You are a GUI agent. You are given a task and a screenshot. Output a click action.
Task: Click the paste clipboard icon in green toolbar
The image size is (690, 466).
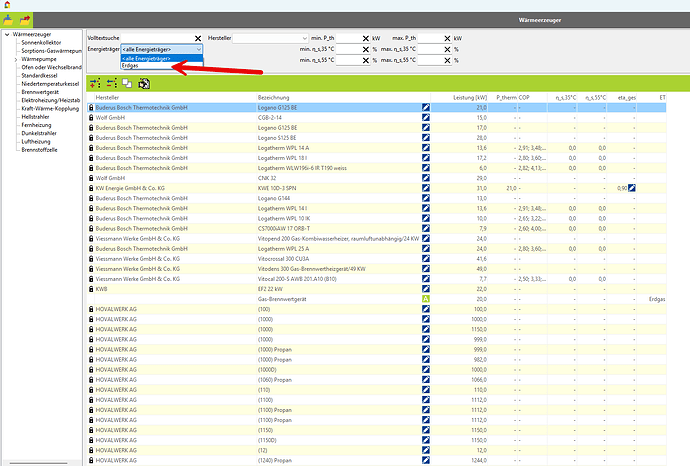pos(144,83)
